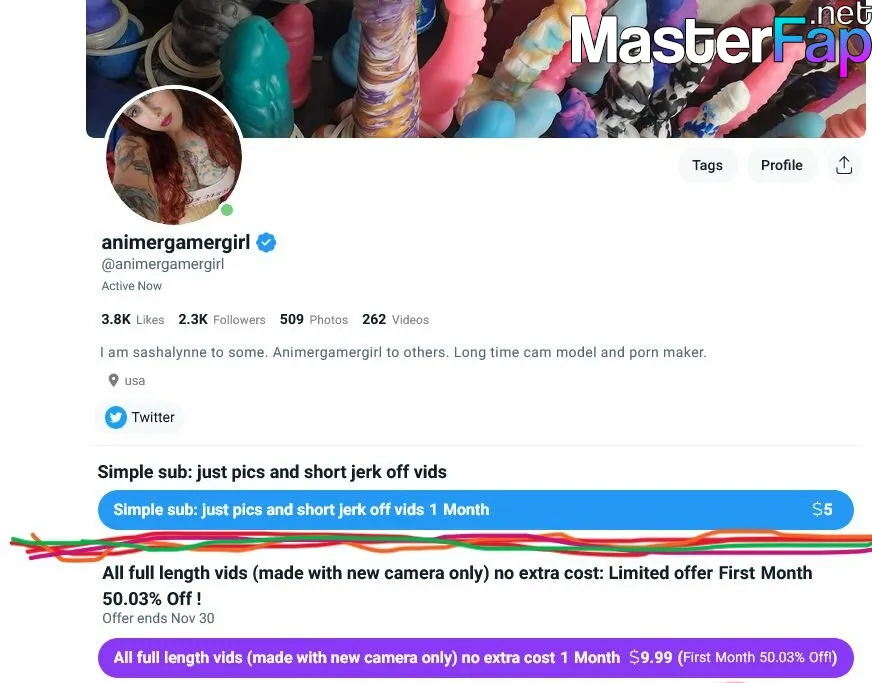Viewport: 872px width, 683px height.
Task: View the 3.8K Likes count
Action: tap(133, 319)
